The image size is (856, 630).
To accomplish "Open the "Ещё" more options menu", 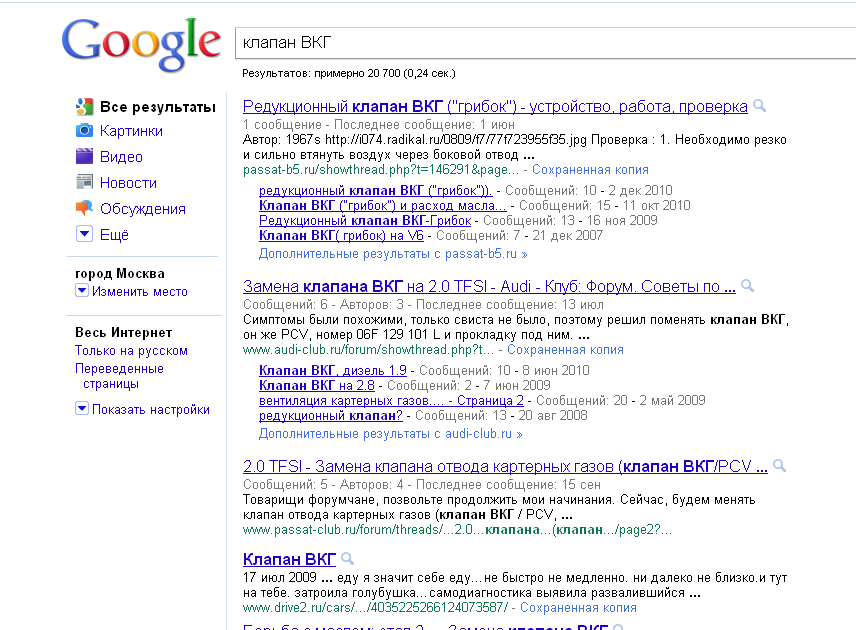I will pos(114,235).
